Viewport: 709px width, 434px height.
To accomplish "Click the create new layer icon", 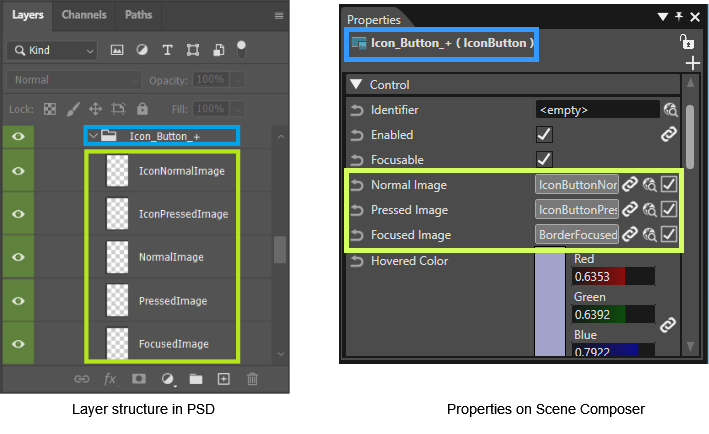I will pyautogui.click(x=224, y=379).
